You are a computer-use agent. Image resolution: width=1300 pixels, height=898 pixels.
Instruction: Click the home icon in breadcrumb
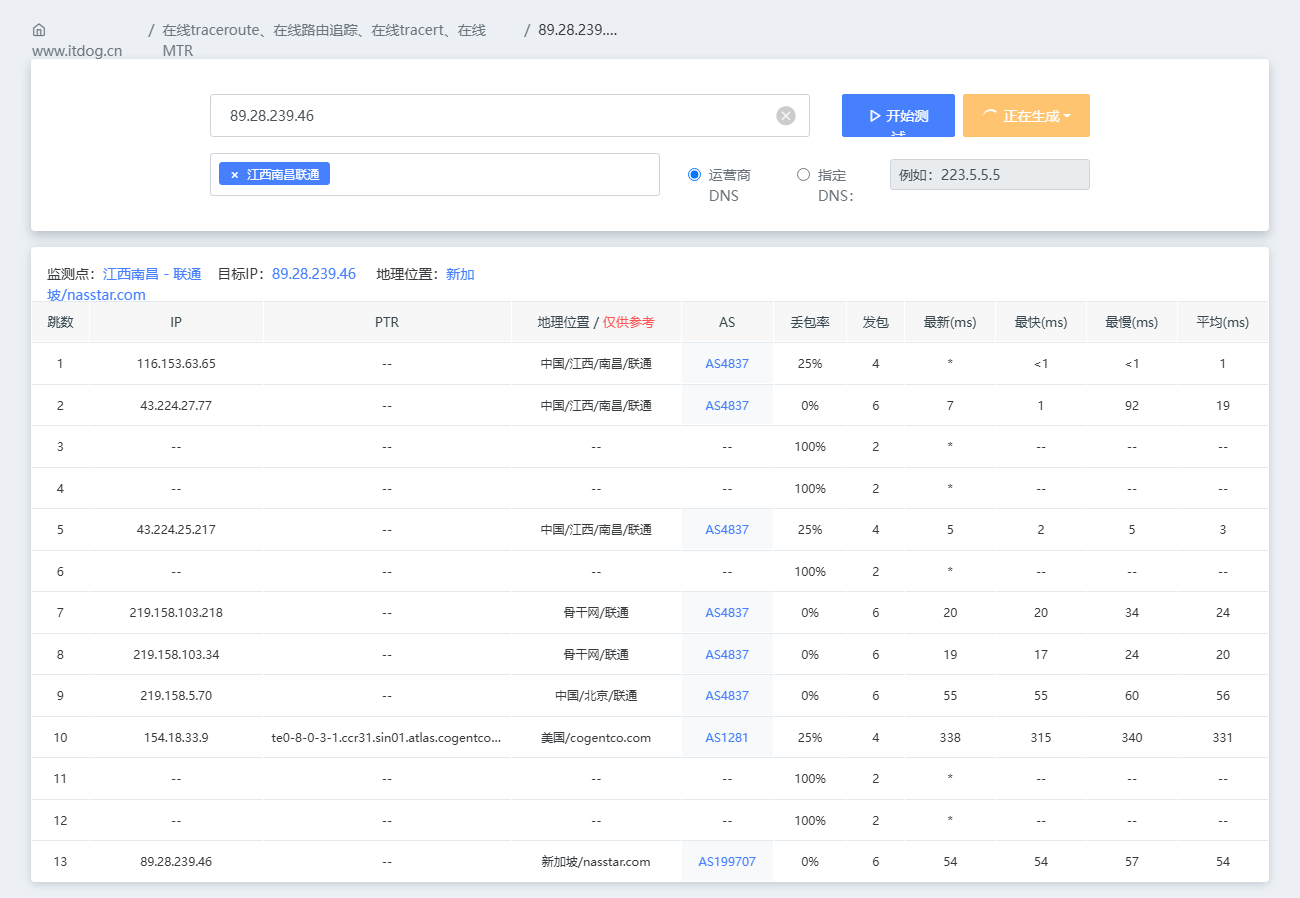coord(39,30)
